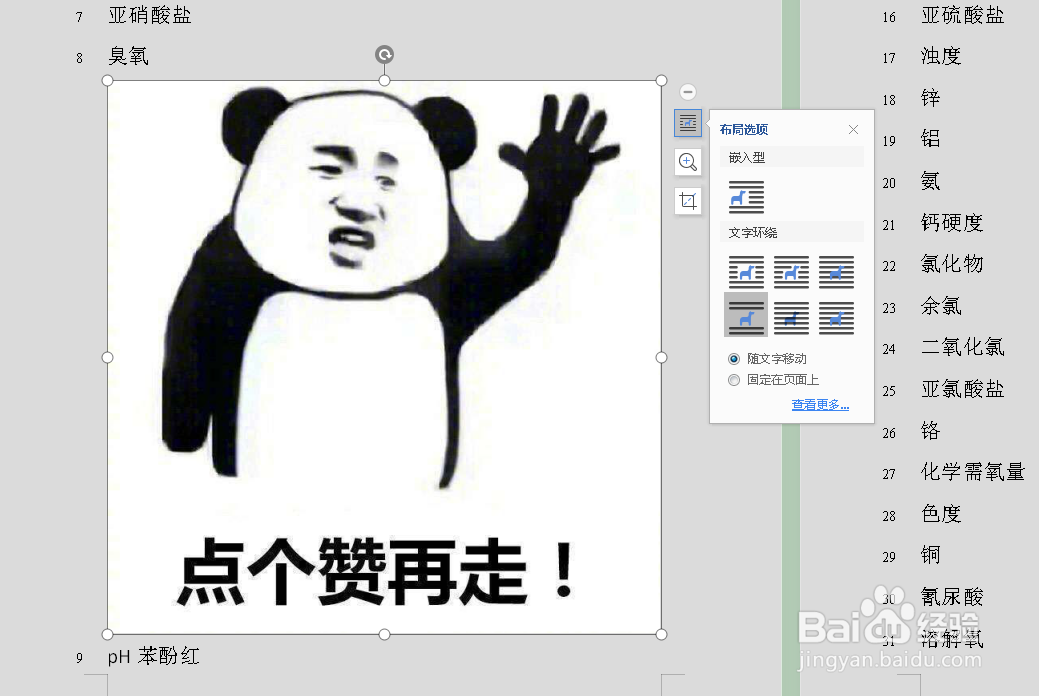Click the text 铬 on line 26
This screenshot has width=1039, height=696.
(x=931, y=431)
